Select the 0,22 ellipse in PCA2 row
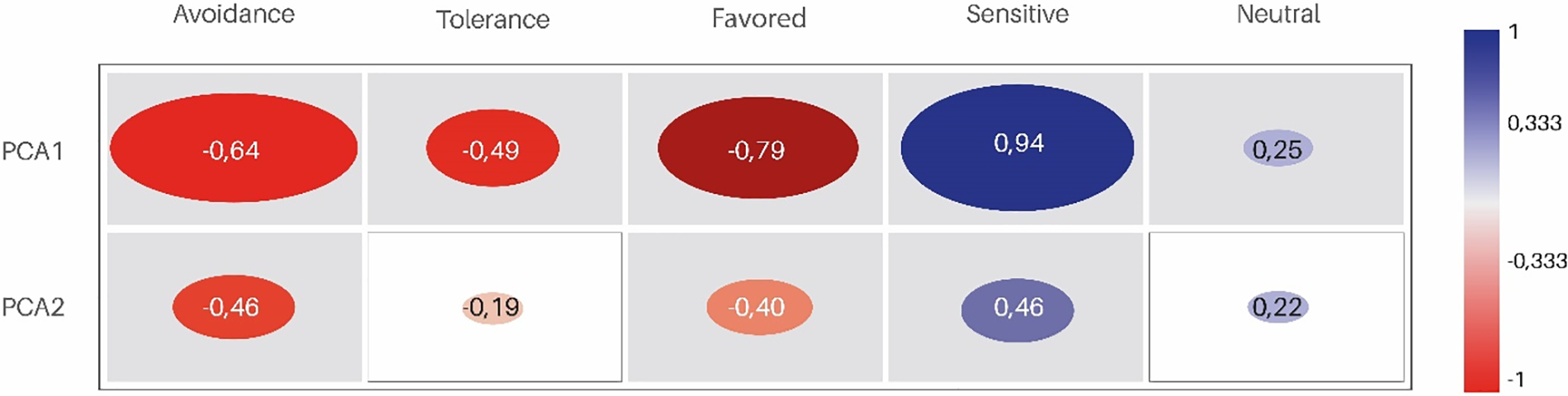The image size is (1568, 396). click(x=1277, y=308)
